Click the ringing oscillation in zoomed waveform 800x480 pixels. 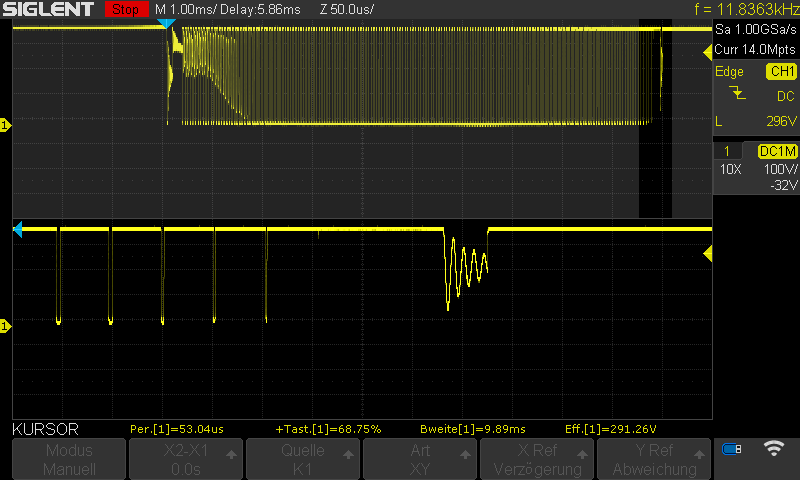click(466, 270)
